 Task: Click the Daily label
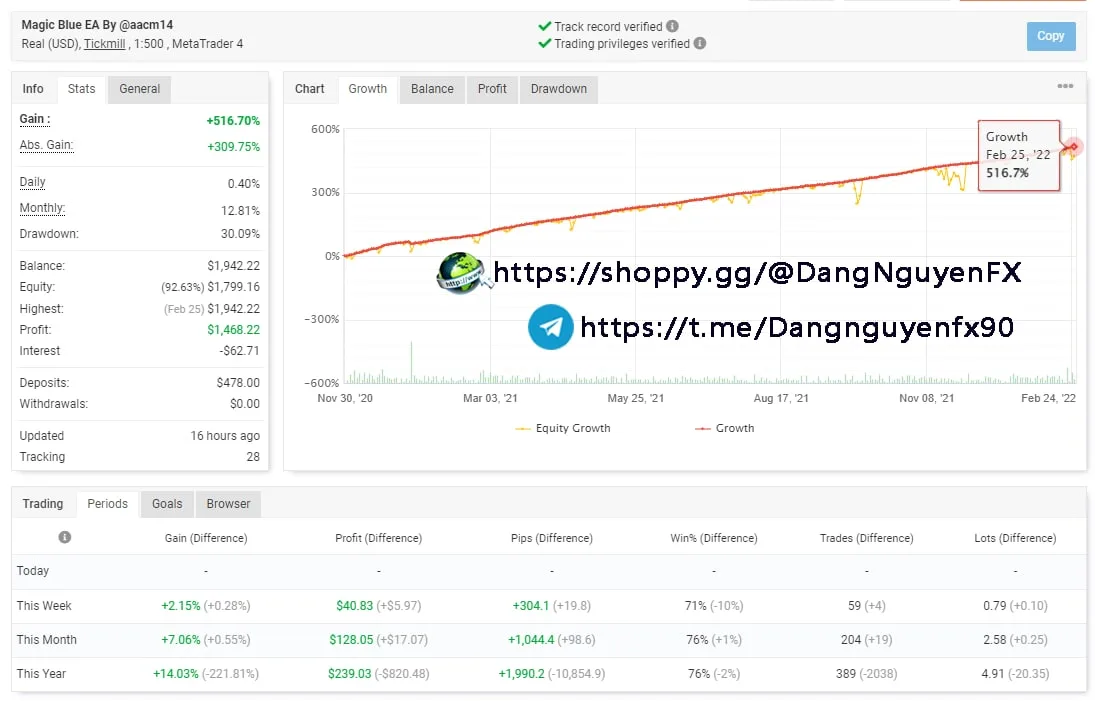coord(32,182)
